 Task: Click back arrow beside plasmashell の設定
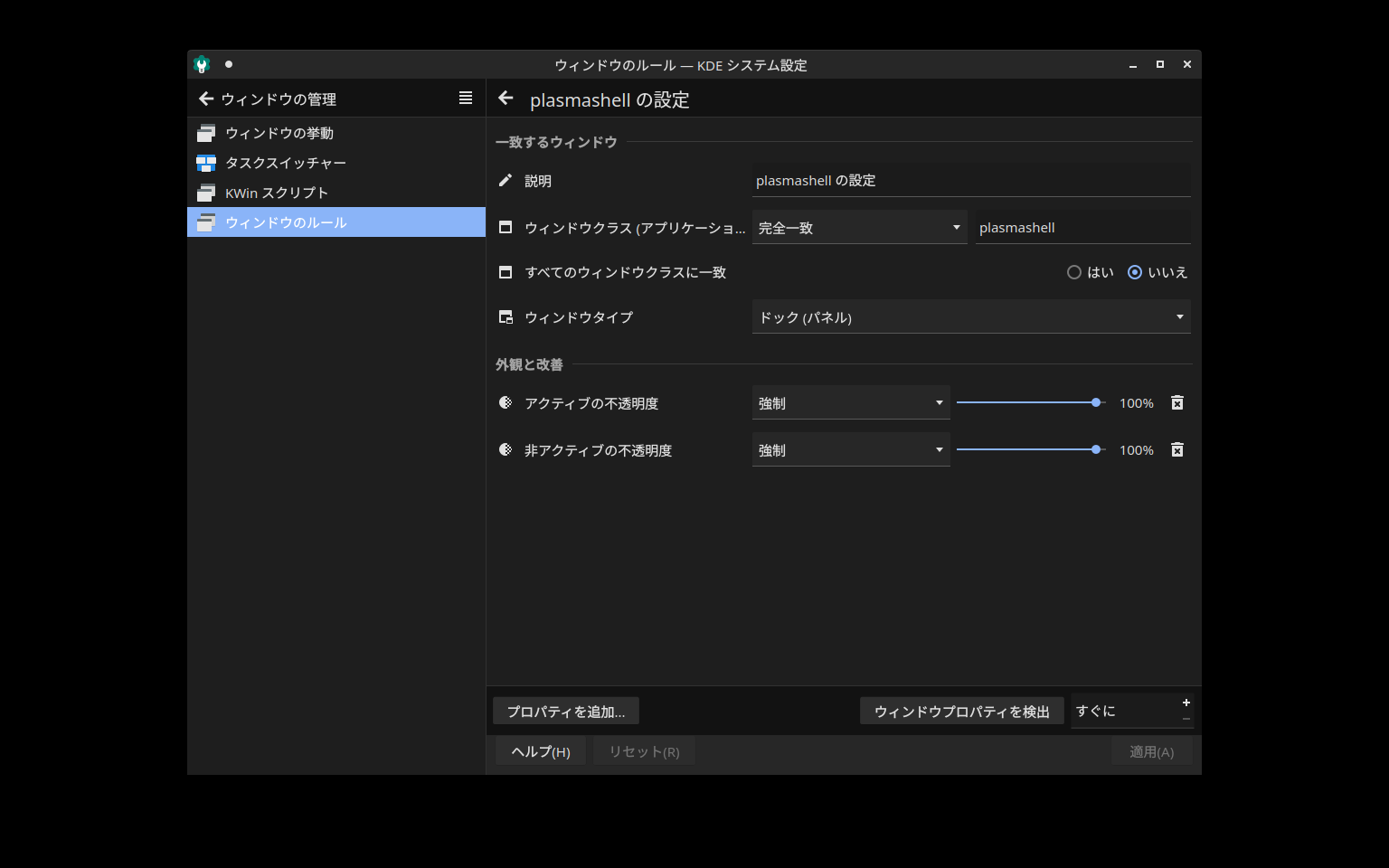pos(506,99)
